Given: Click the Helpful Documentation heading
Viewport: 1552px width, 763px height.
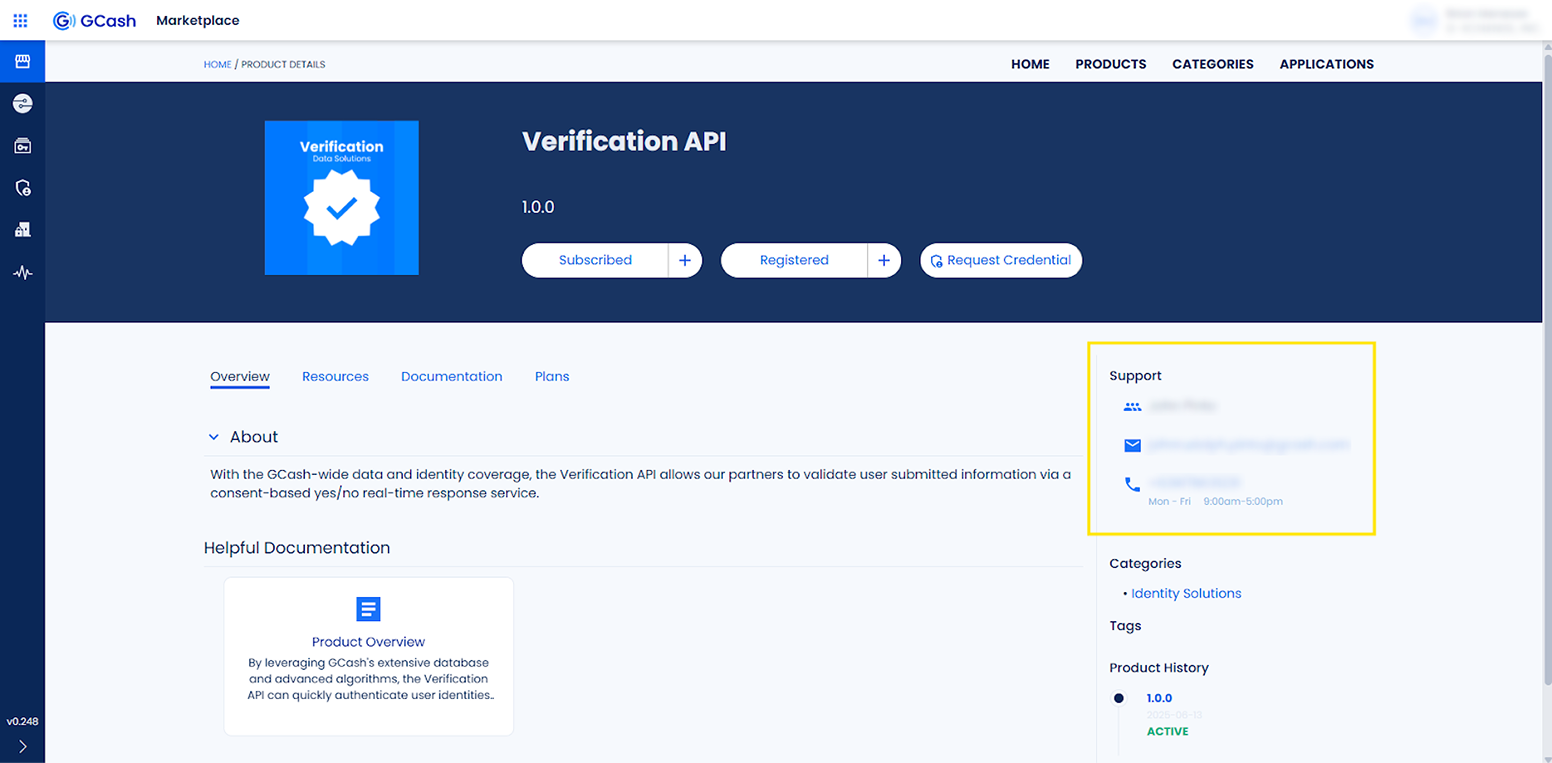Looking at the screenshot, I should pos(297,548).
